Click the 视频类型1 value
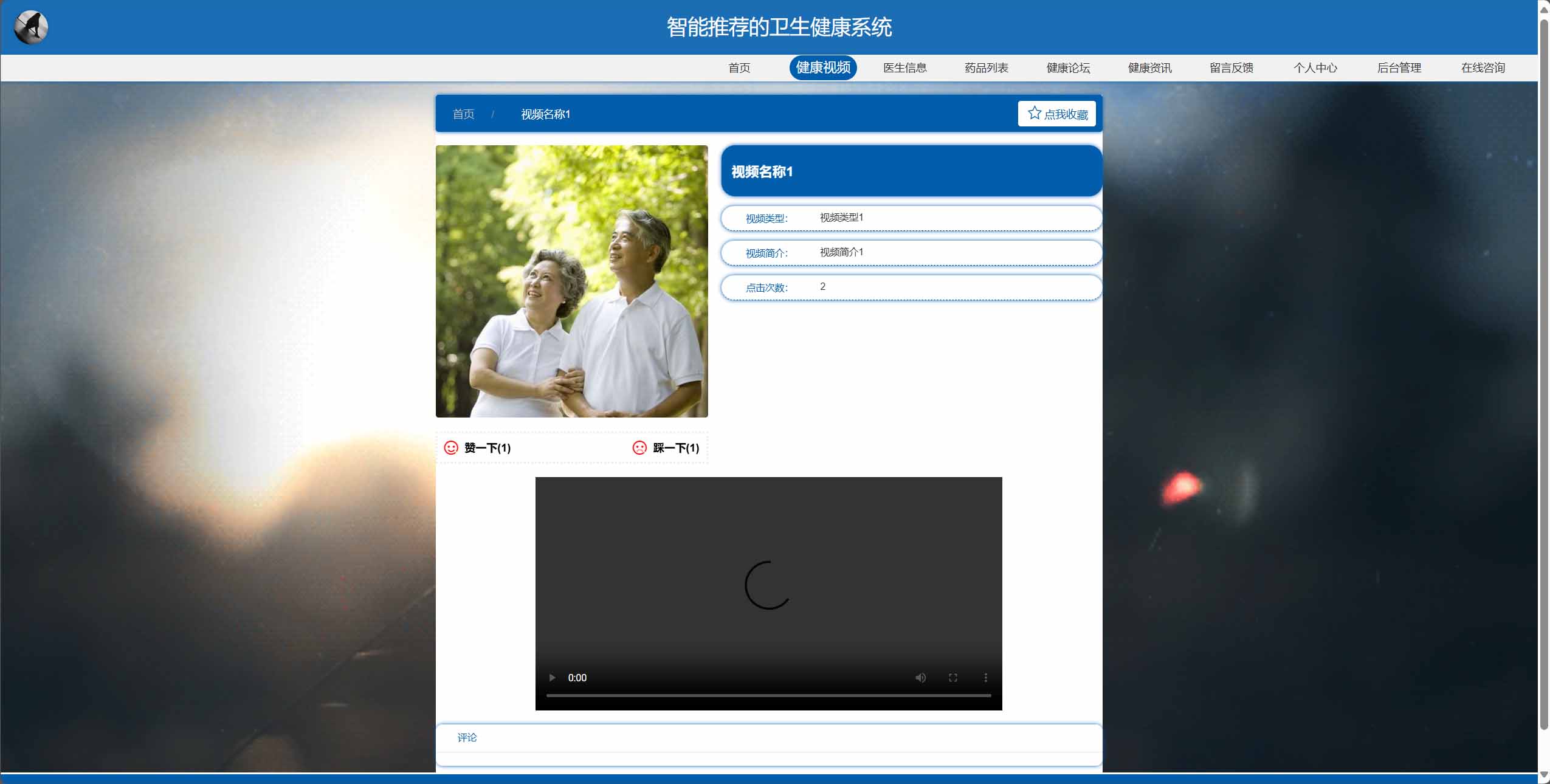1550x784 pixels. pyautogui.click(x=841, y=218)
